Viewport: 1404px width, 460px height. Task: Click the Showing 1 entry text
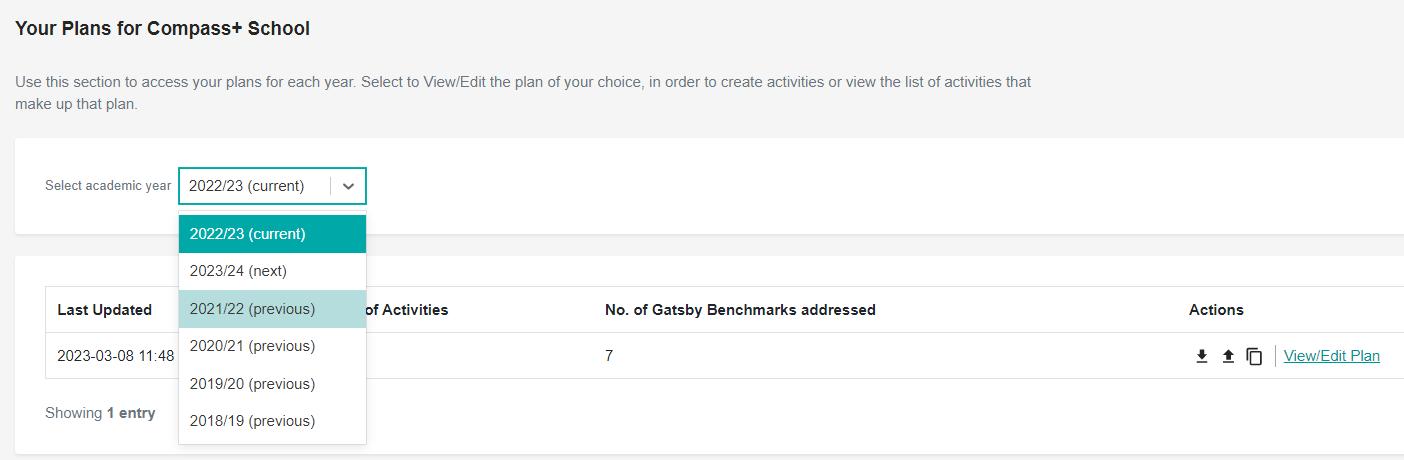100,413
